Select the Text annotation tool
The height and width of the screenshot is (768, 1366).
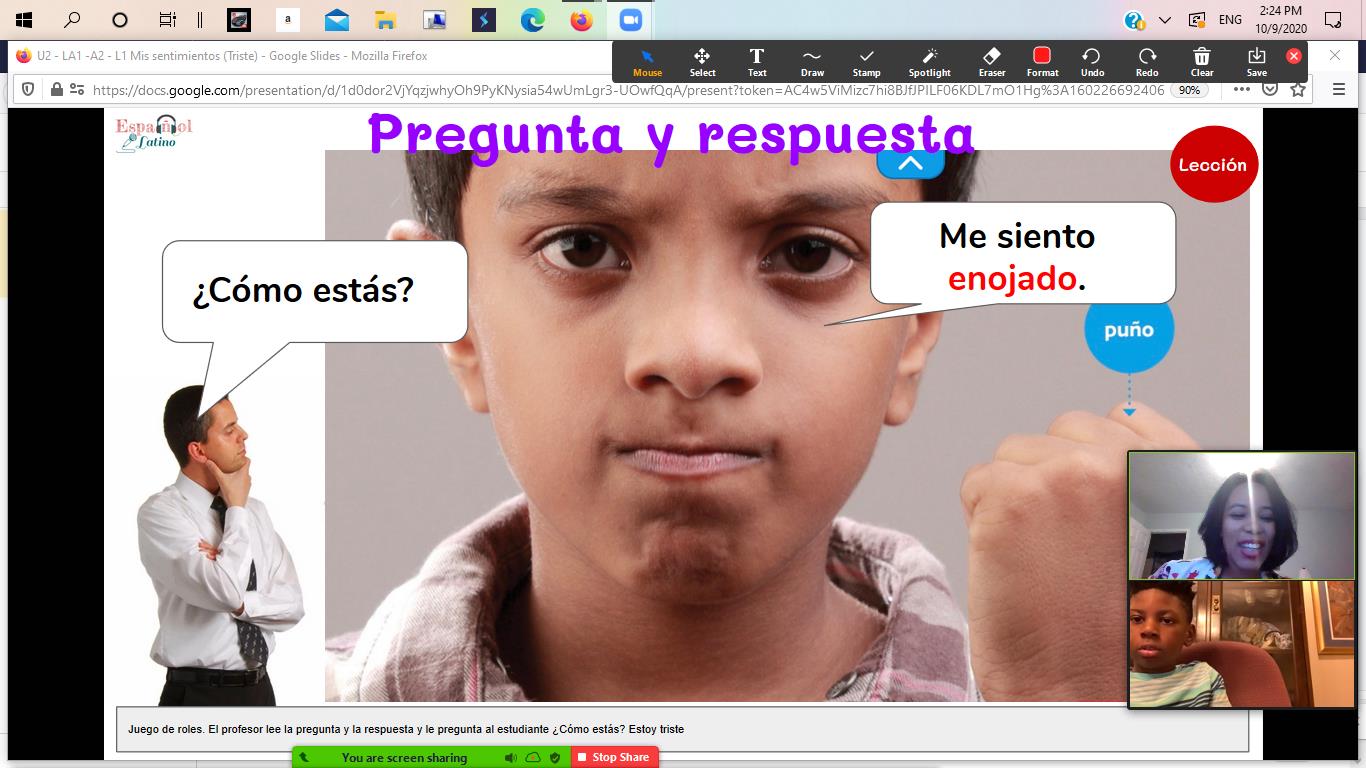coord(757,62)
